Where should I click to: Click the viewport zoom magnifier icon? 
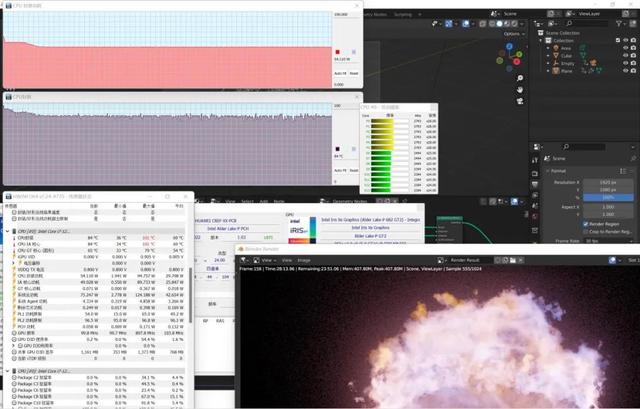point(520,78)
